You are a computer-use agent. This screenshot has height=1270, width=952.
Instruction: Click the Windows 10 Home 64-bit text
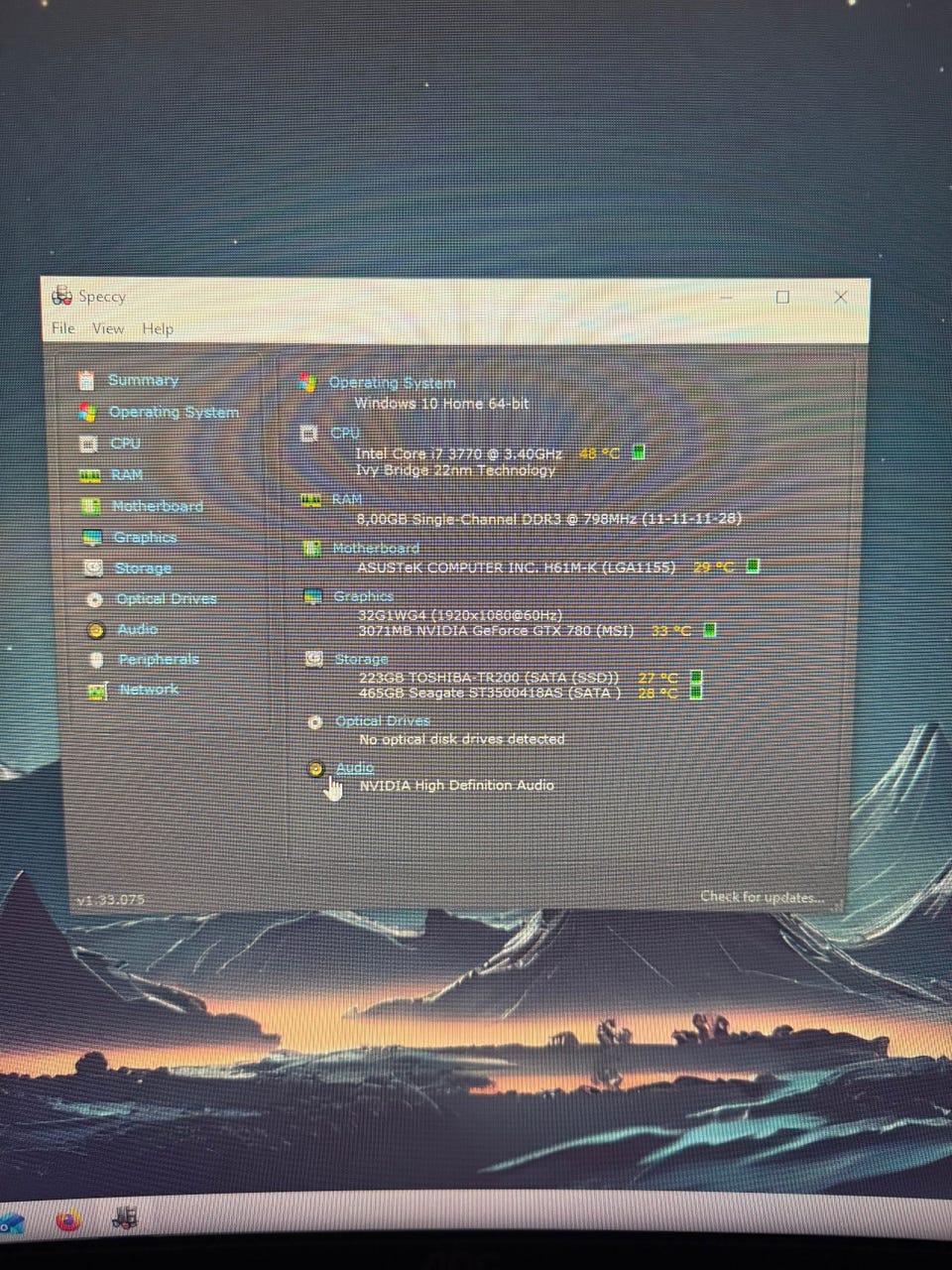click(x=441, y=404)
